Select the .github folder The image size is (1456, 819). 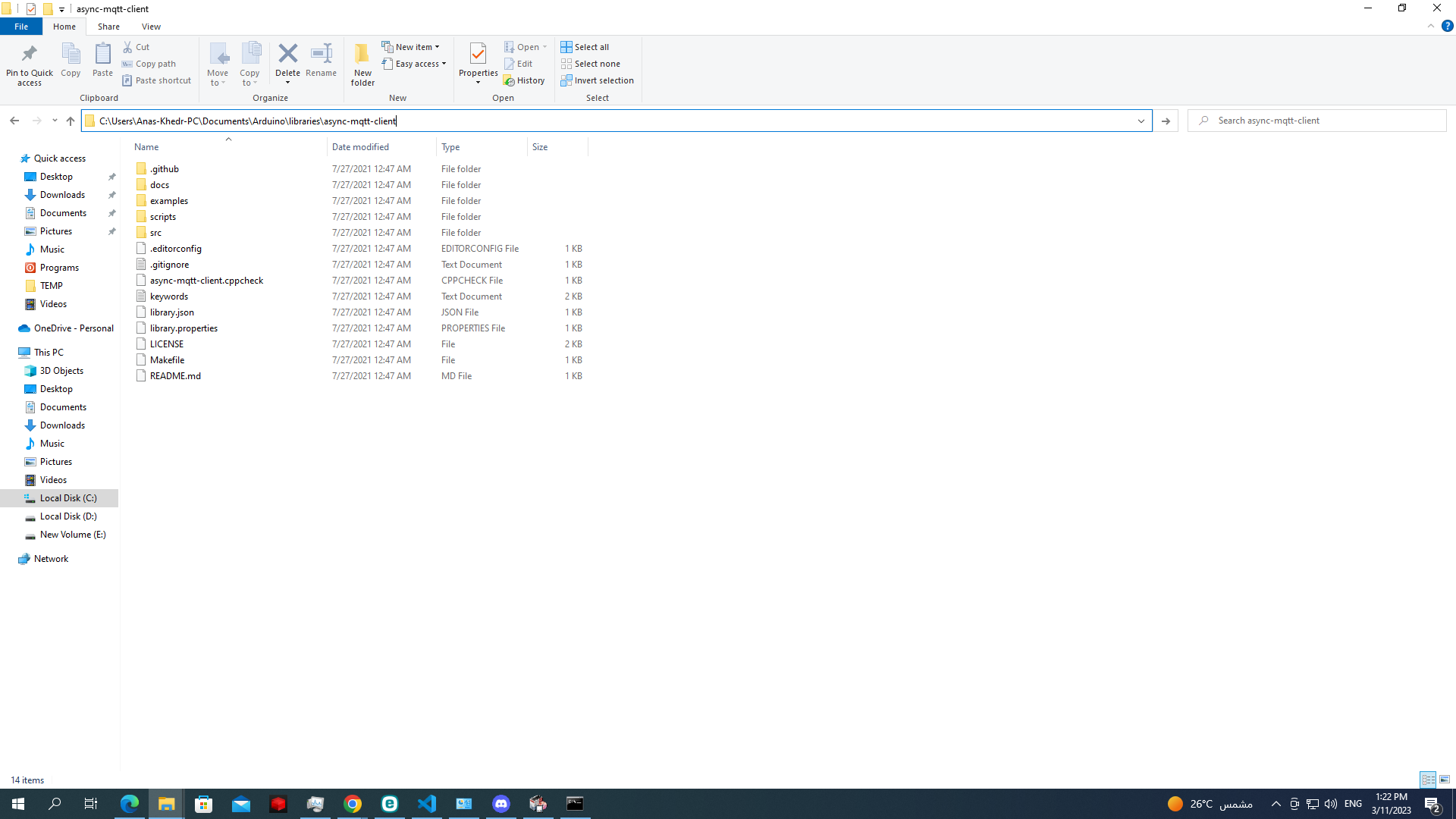click(165, 169)
